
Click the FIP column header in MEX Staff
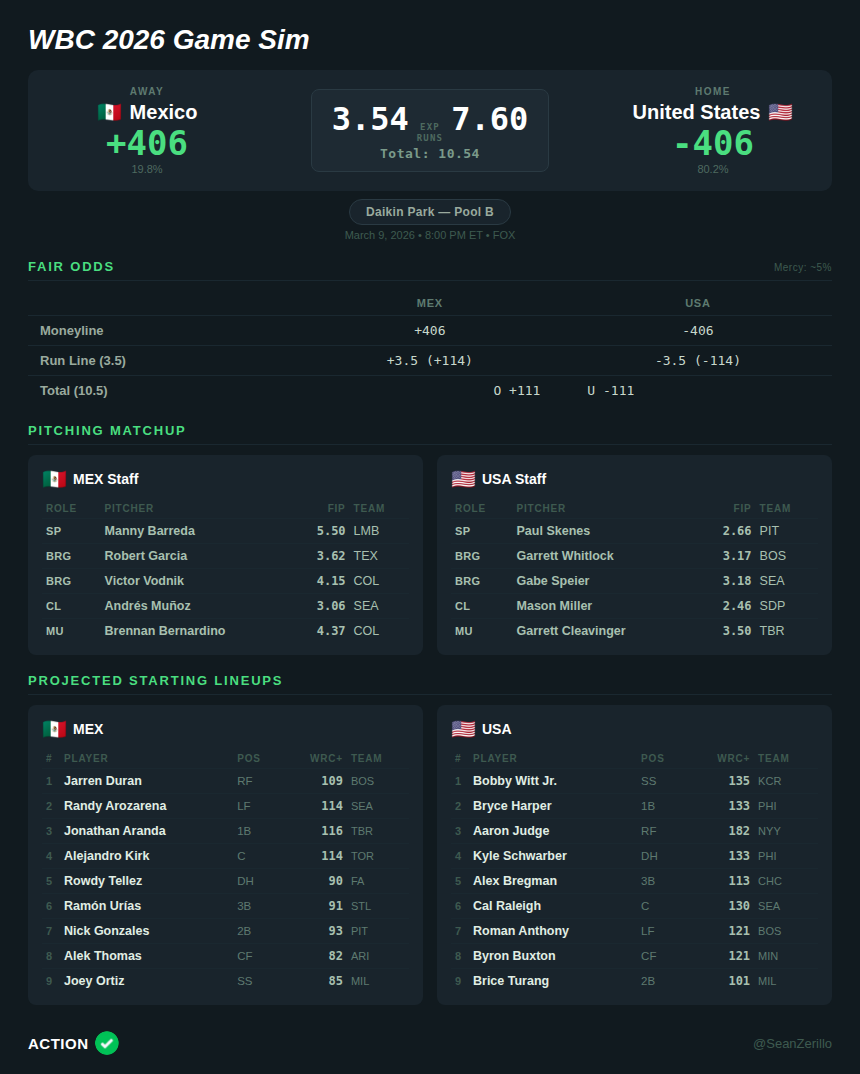click(x=336, y=508)
